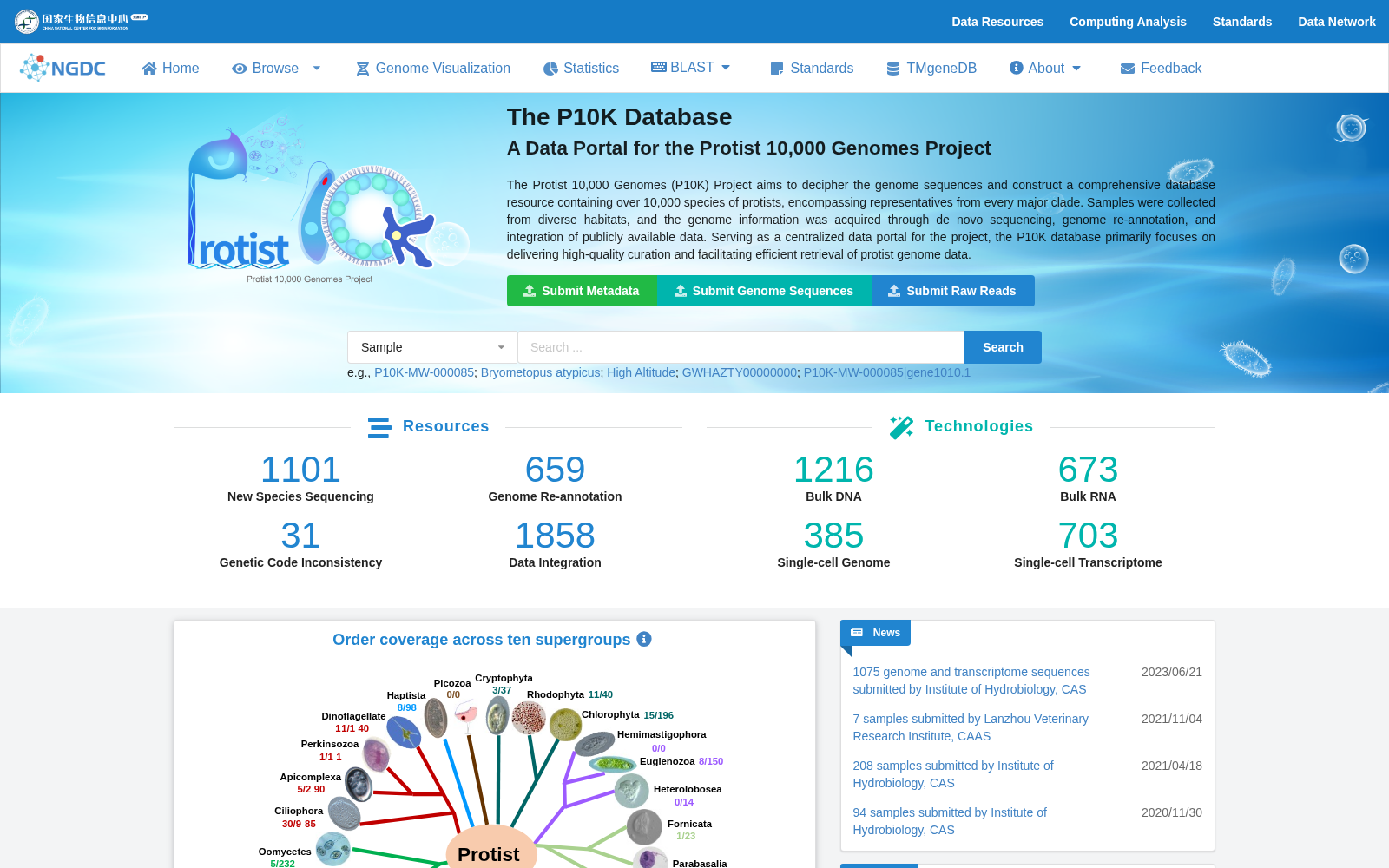
Task: Use example Bryometopus atypicus link
Action: pyautogui.click(x=541, y=372)
